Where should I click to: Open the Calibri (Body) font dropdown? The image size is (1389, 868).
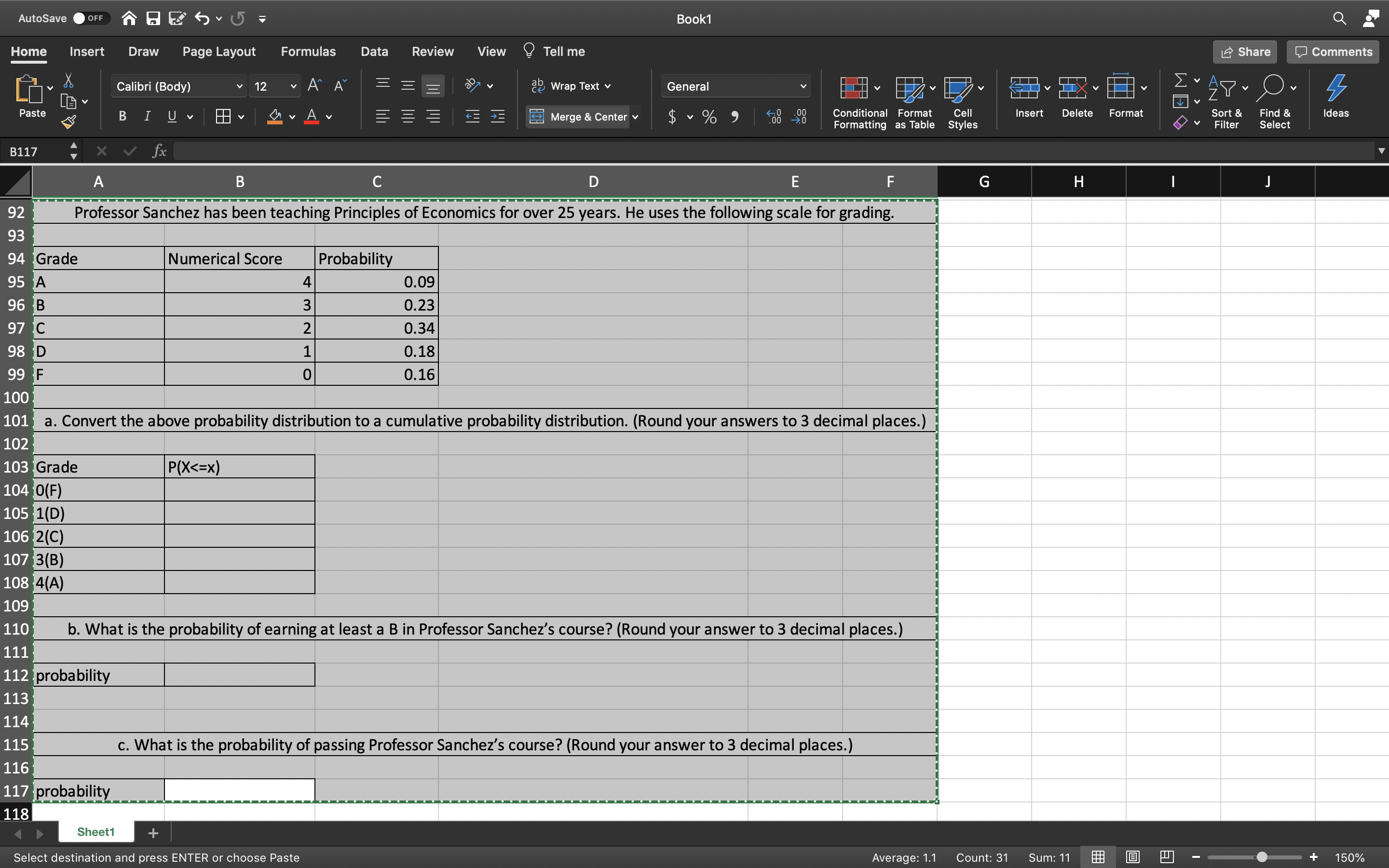pos(239,87)
